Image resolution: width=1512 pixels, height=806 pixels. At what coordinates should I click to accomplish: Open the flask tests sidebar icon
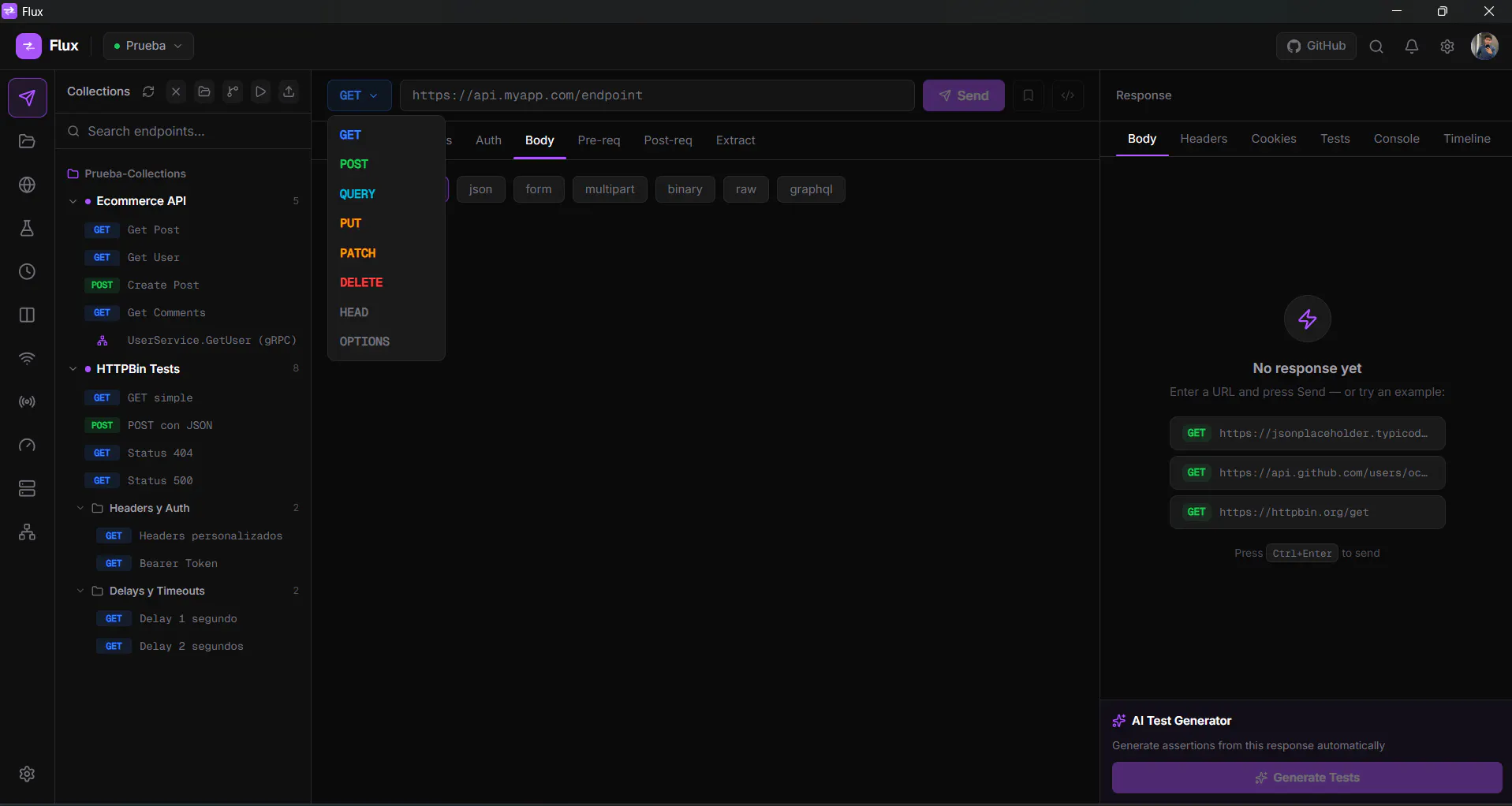[28, 228]
